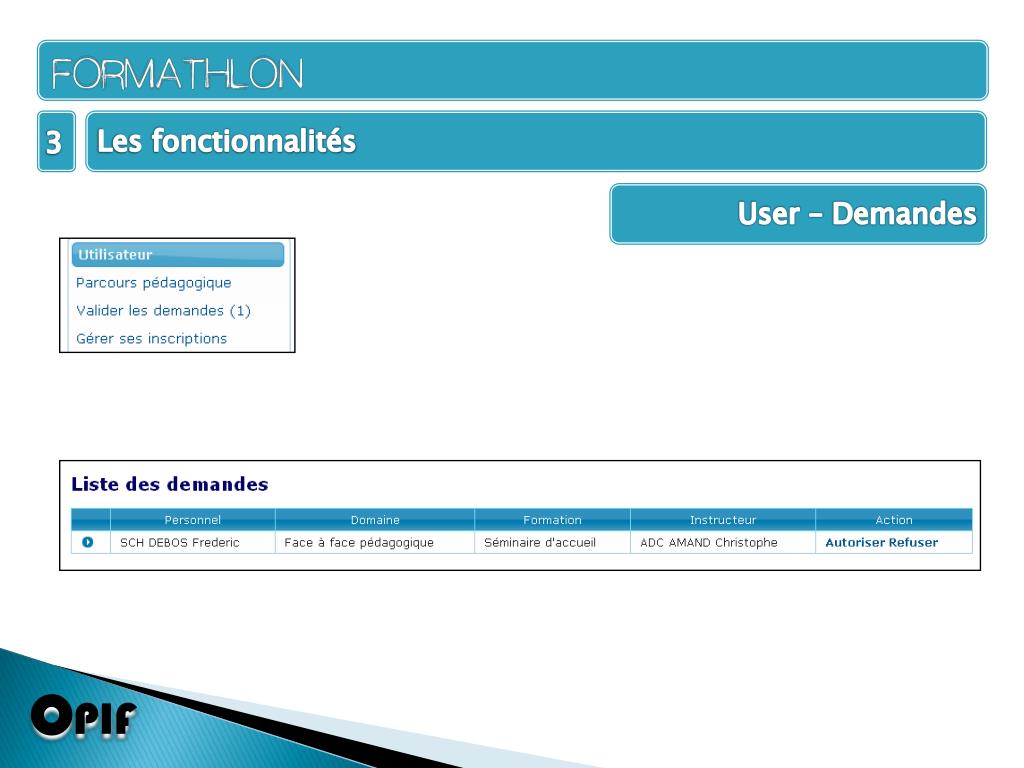The height and width of the screenshot is (768, 1024).
Task: Select Gérer ses inscriptions menu entry
Action: [x=152, y=338]
